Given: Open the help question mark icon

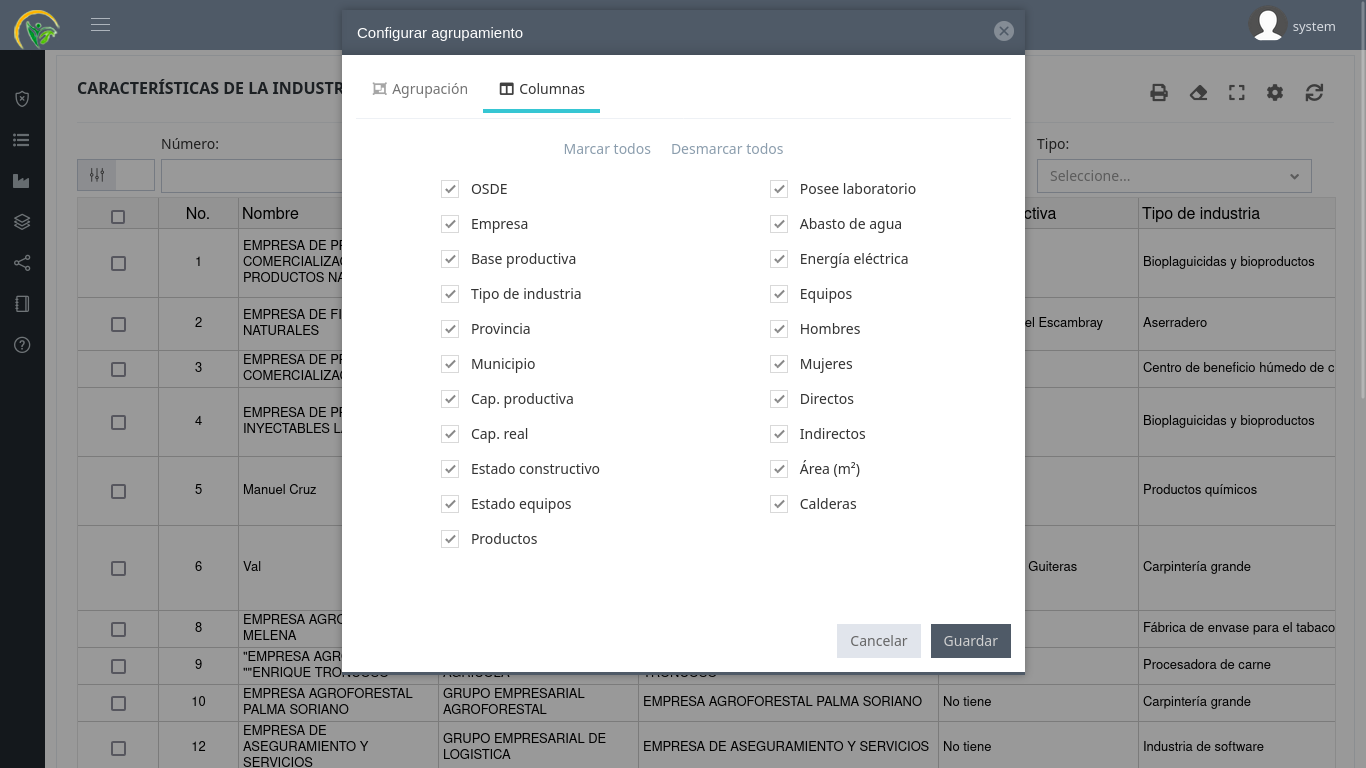Looking at the screenshot, I should (22, 345).
